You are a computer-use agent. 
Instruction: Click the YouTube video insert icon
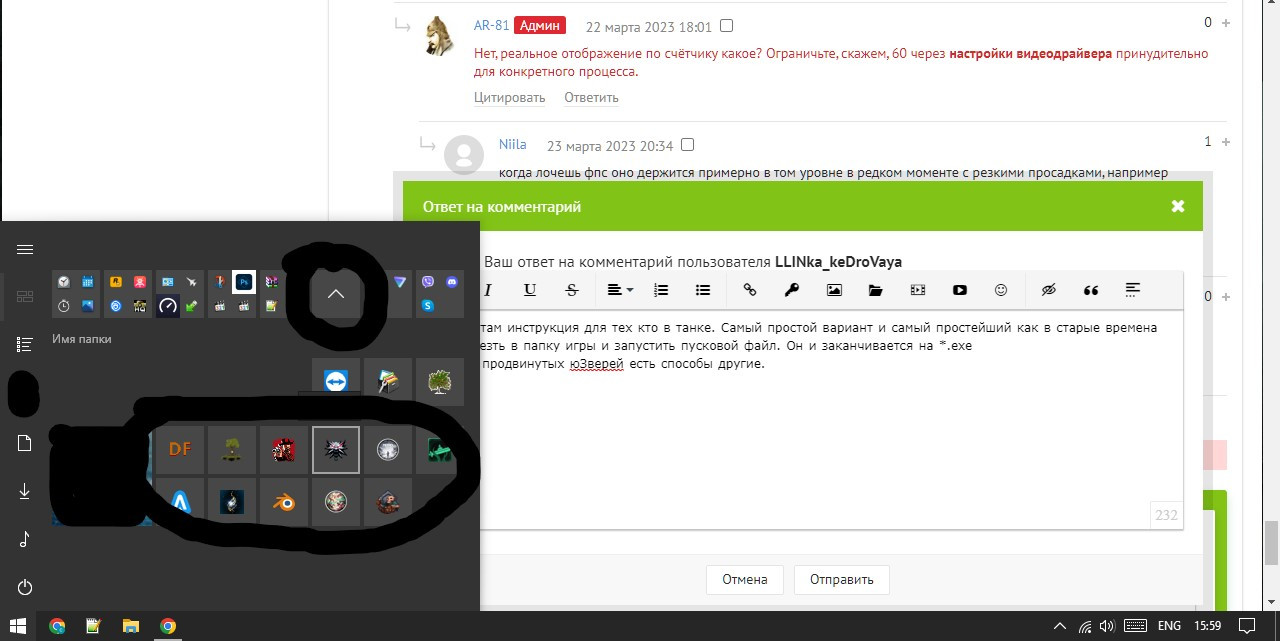pyautogui.click(x=960, y=290)
